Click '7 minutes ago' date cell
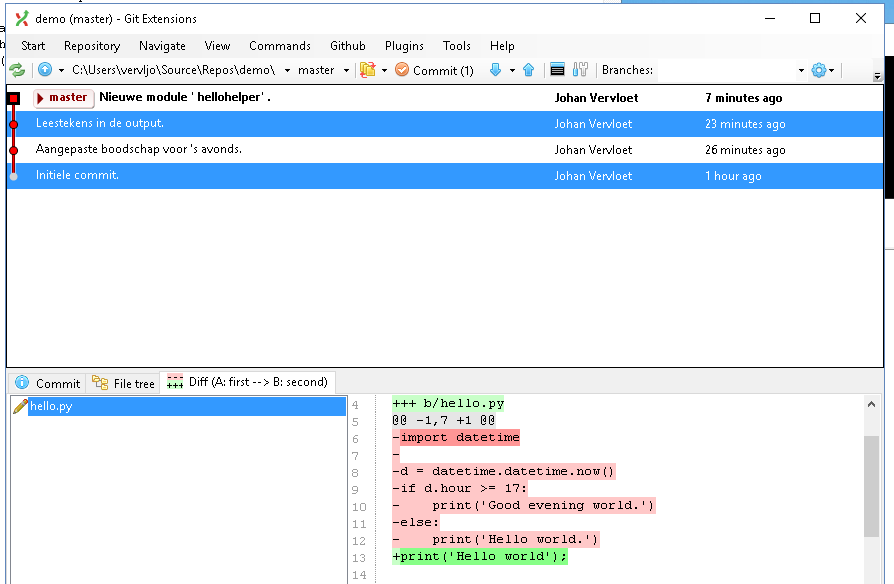894x584 pixels. click(743, 98)
